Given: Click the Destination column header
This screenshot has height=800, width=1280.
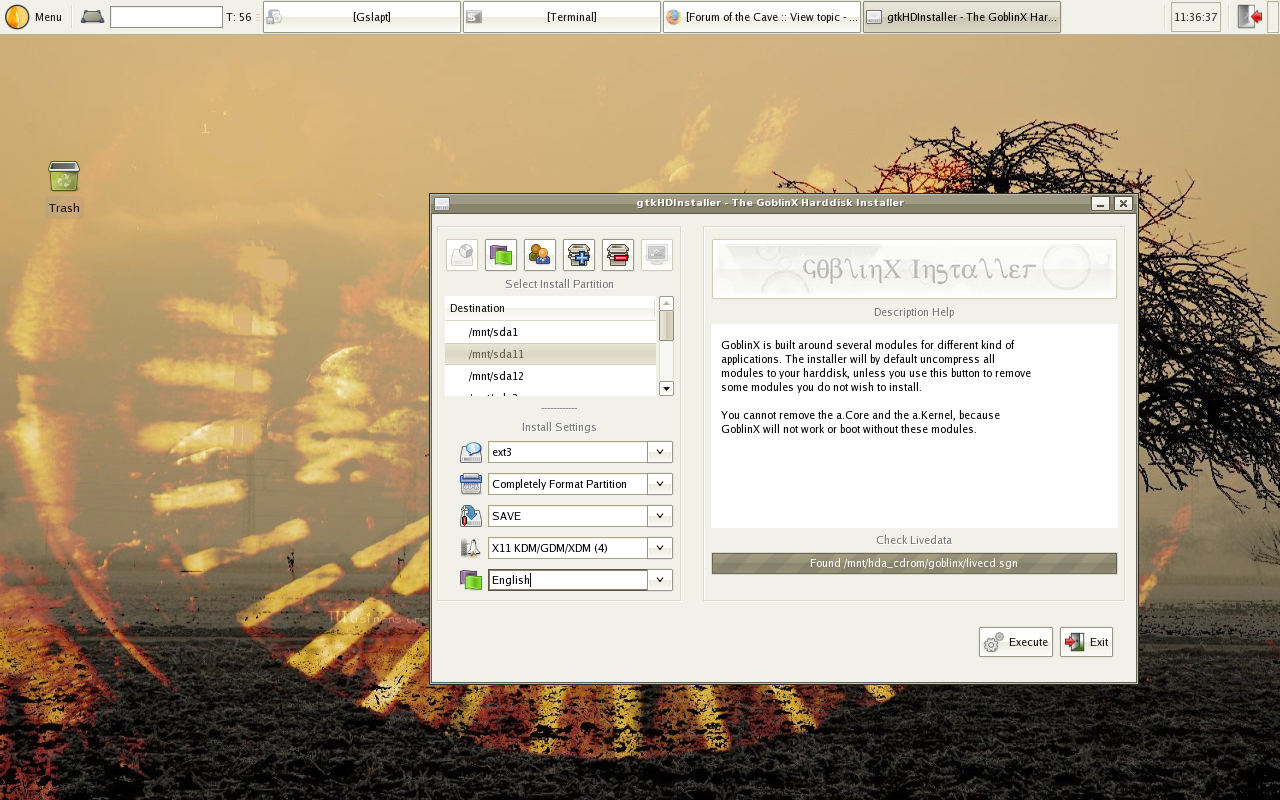Looking at the screenshot, I should click(x=550, y=308).
